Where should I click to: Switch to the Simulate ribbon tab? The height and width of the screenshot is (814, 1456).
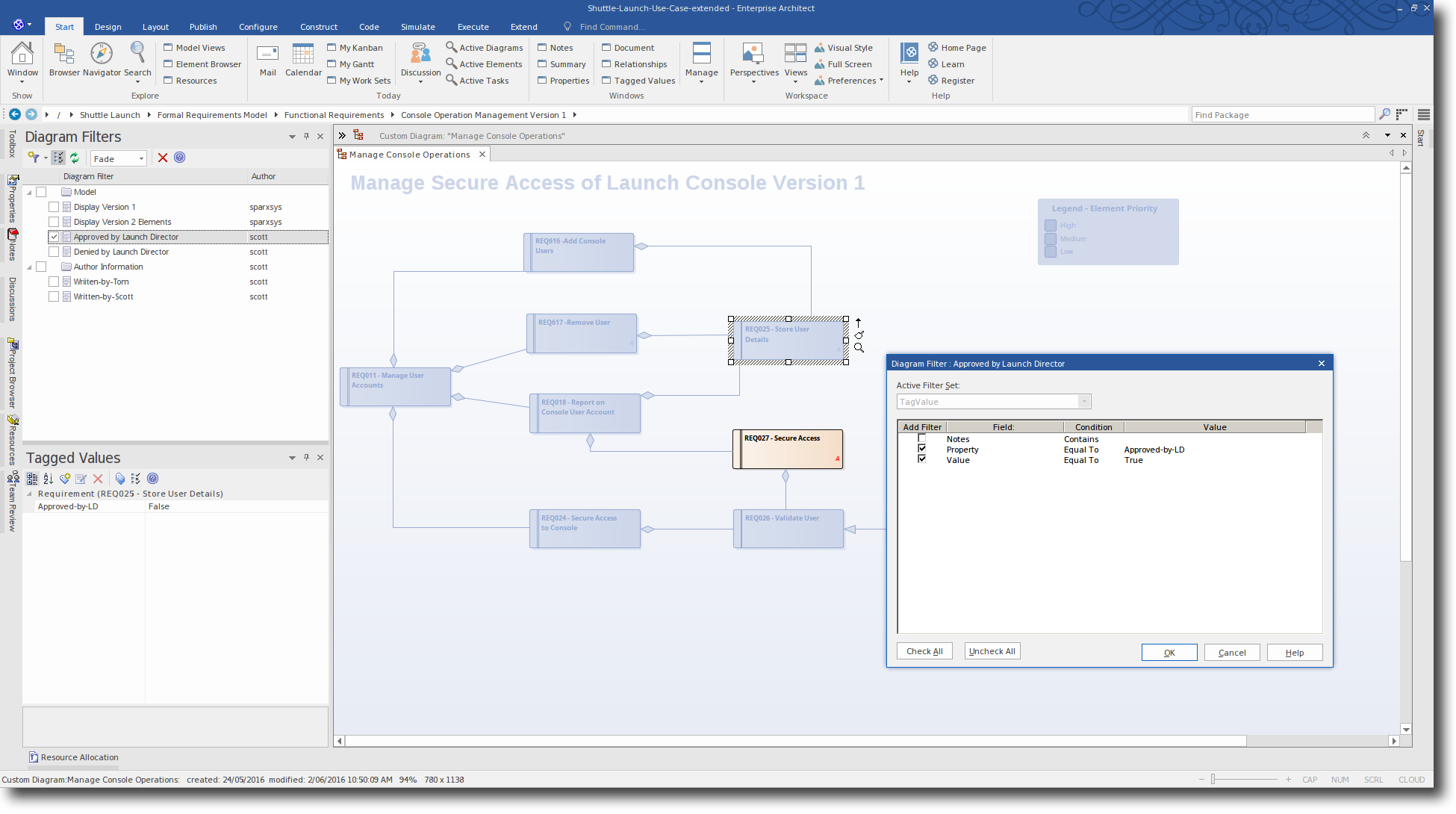point(417,26)
